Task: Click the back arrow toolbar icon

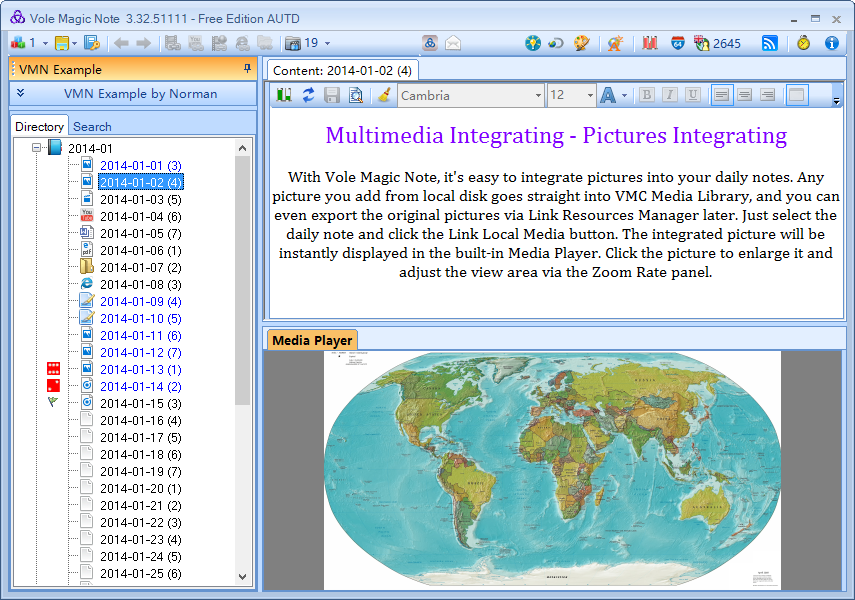Action: 121,43
